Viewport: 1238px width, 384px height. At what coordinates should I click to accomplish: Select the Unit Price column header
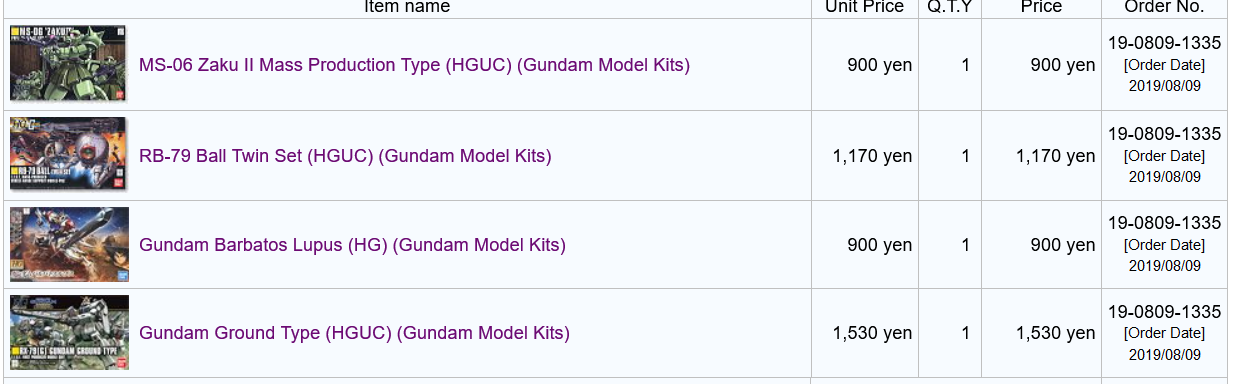pyautogui.click(x=864, y=7)
